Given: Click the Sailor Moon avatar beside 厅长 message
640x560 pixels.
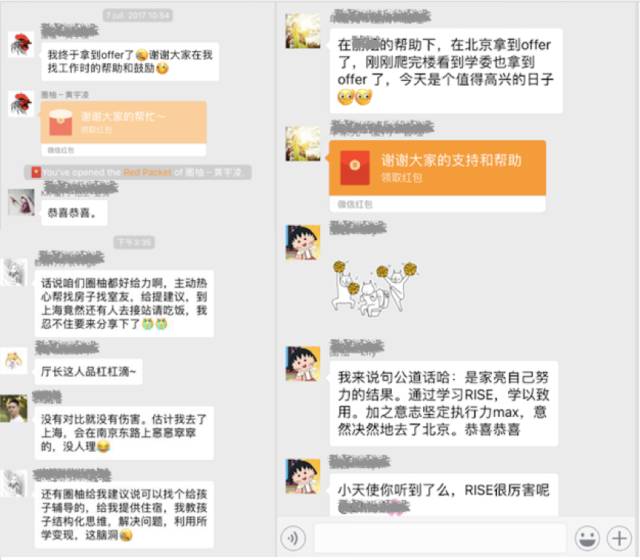Looking at the screenshot, I should tap(14, 361).
